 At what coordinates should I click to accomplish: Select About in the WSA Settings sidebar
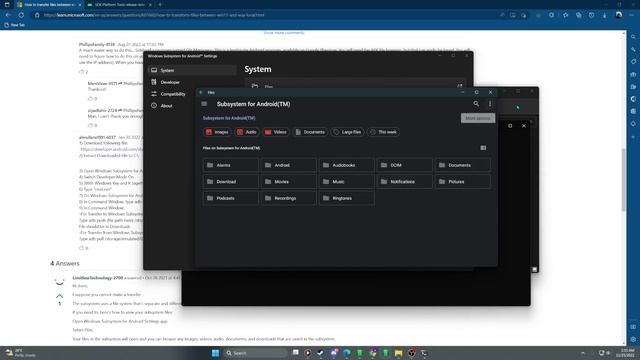tap(192, 106)
